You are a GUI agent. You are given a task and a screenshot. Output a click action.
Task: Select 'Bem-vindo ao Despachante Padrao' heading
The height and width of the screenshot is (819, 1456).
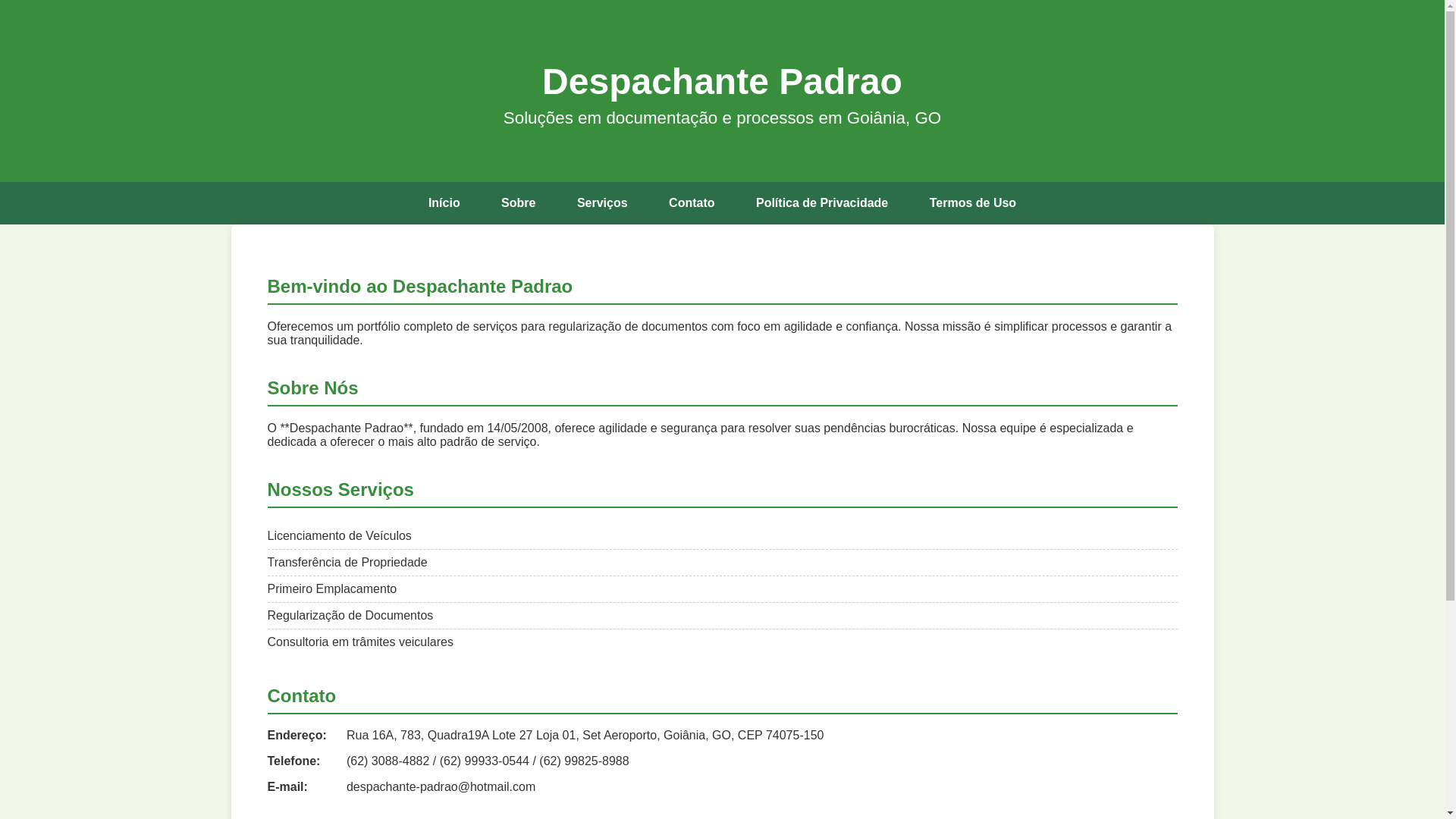[419, 287]
